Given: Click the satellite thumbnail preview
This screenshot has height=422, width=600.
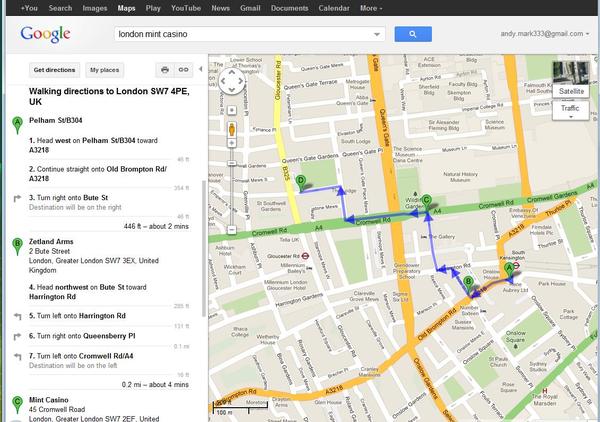Looking at the screenshot, I should point(571,73).
